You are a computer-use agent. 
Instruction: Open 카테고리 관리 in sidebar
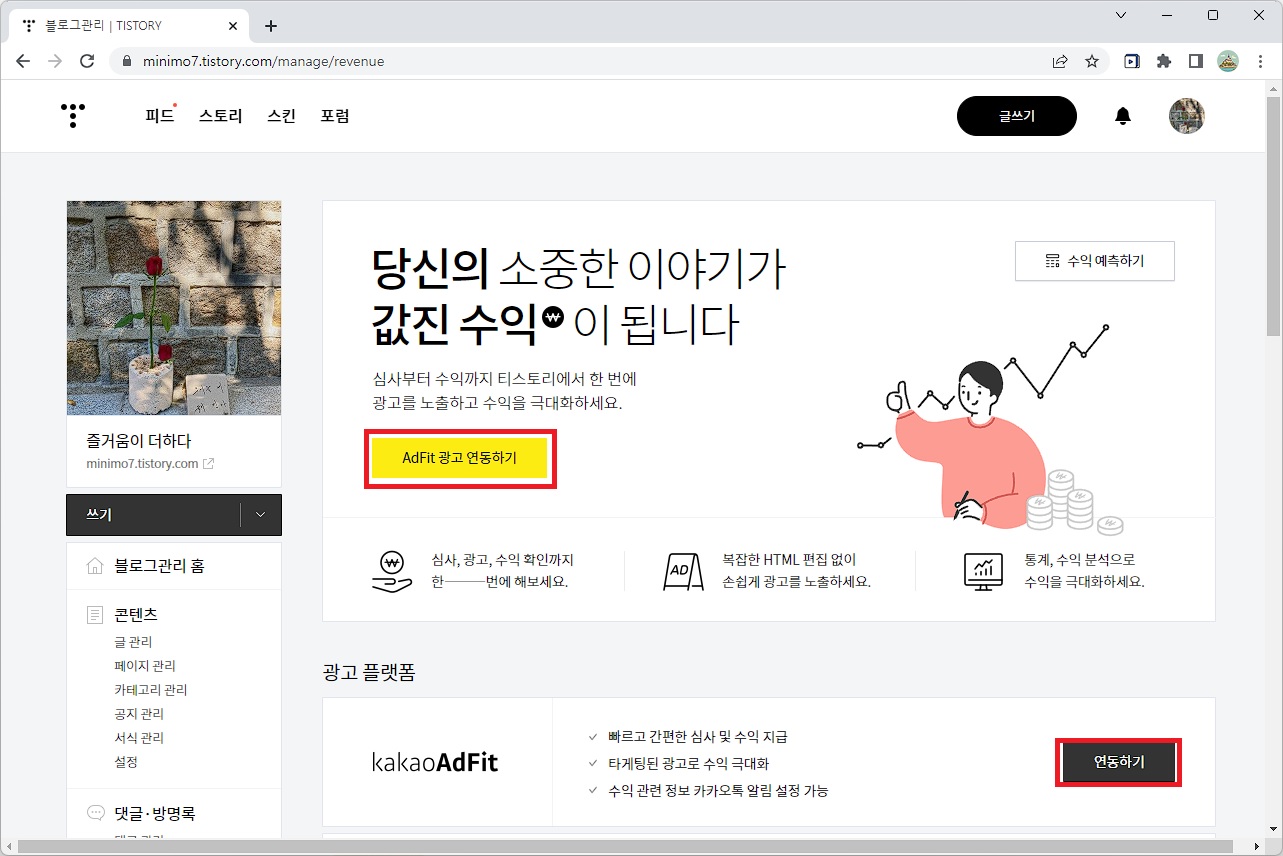pyautogui.click(x=151, y=690)
